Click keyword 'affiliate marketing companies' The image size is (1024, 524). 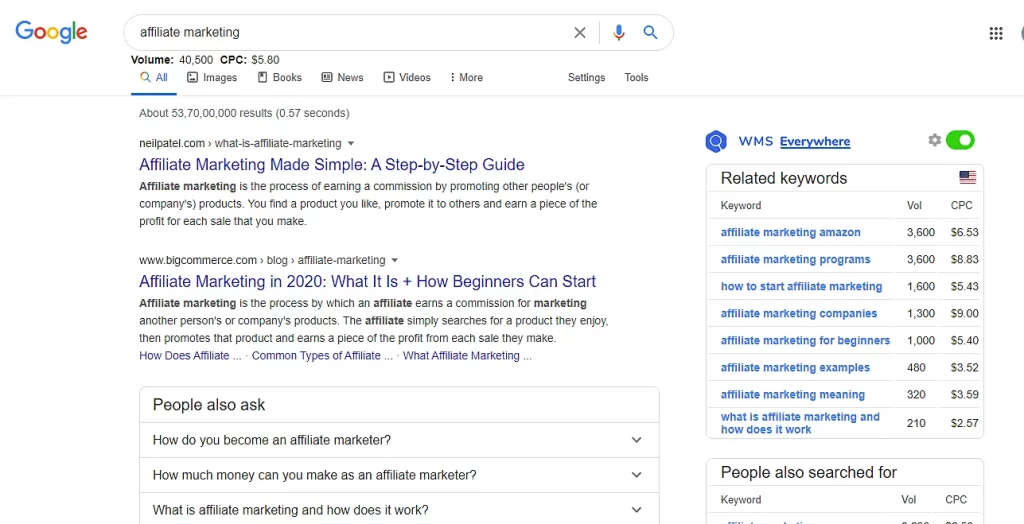(x=799, y=314)
